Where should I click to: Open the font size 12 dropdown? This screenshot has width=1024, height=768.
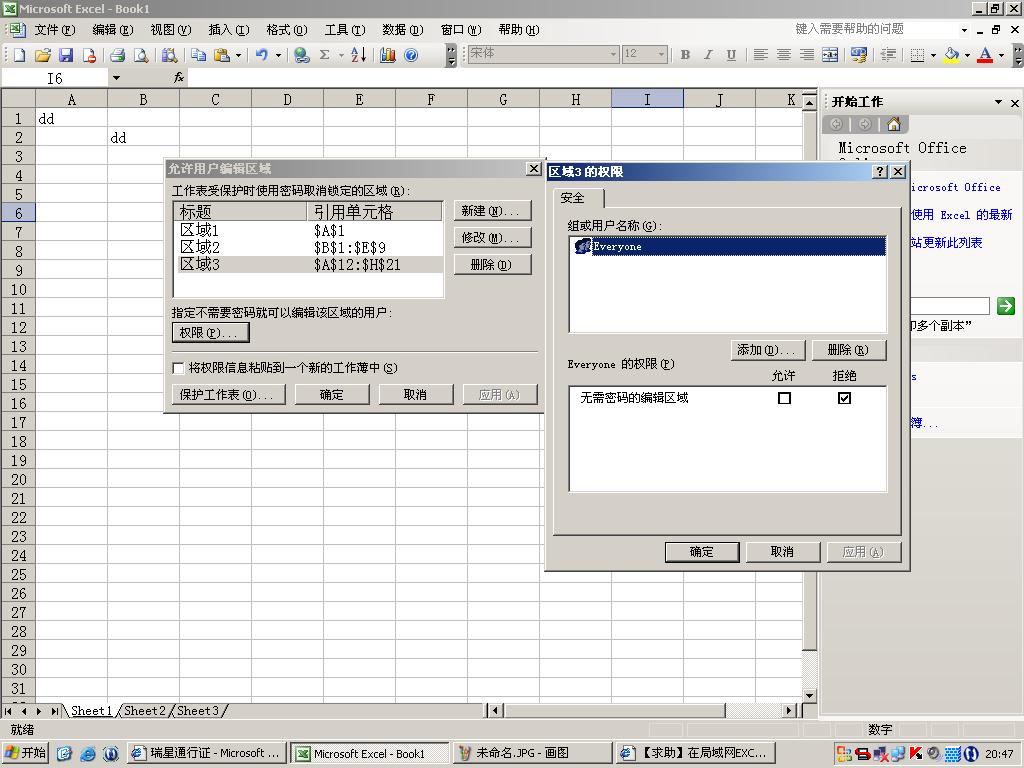coord(662,54)
